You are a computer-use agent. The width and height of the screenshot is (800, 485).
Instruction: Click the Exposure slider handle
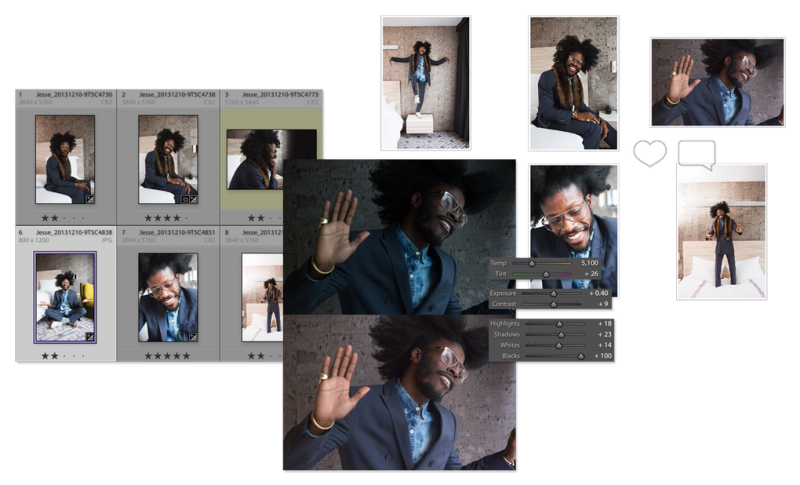click(x=555, y=293)
